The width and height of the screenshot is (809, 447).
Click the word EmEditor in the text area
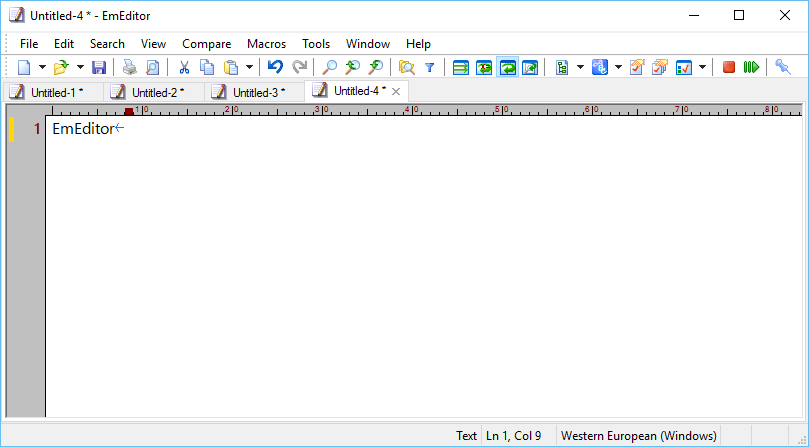click(x=83, y=129)
